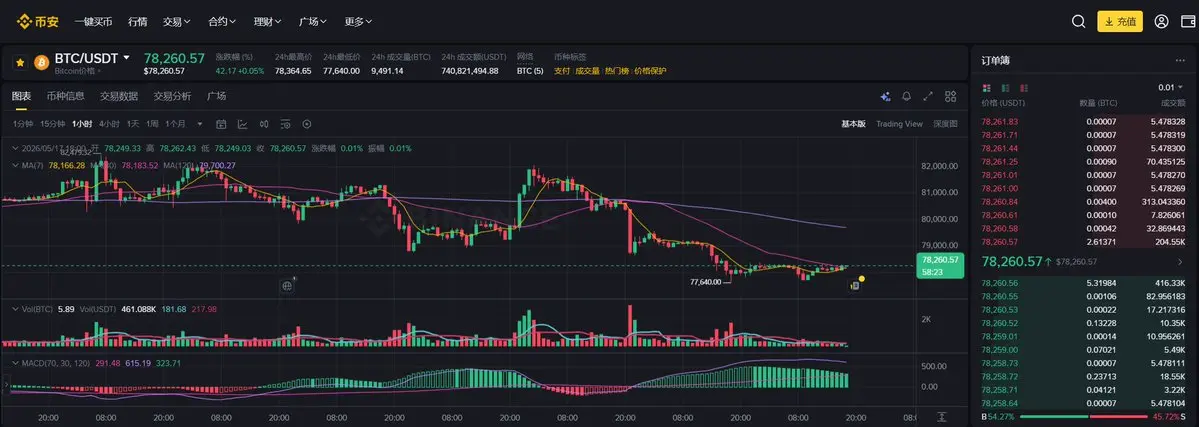Open the chart settings sliders icon
Image resolution: width=1199 pixels, height=427 pixels.
click(x=285, y=124)
